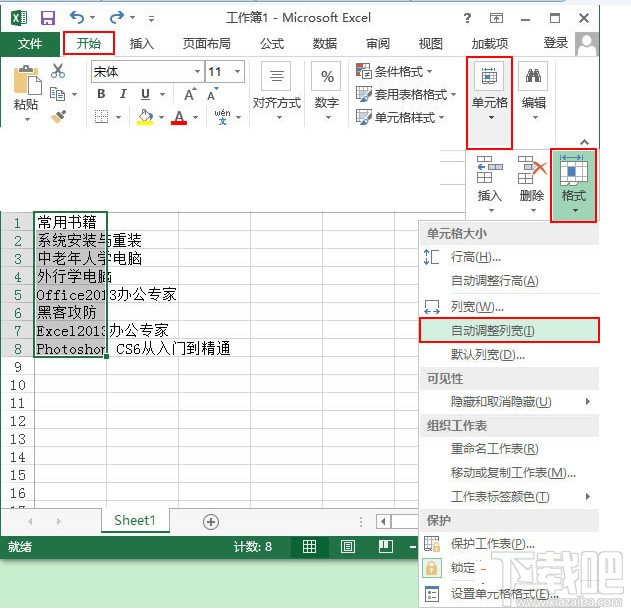Select row header 5
Screen dimensions: 631x612
[x=17, y=295]
